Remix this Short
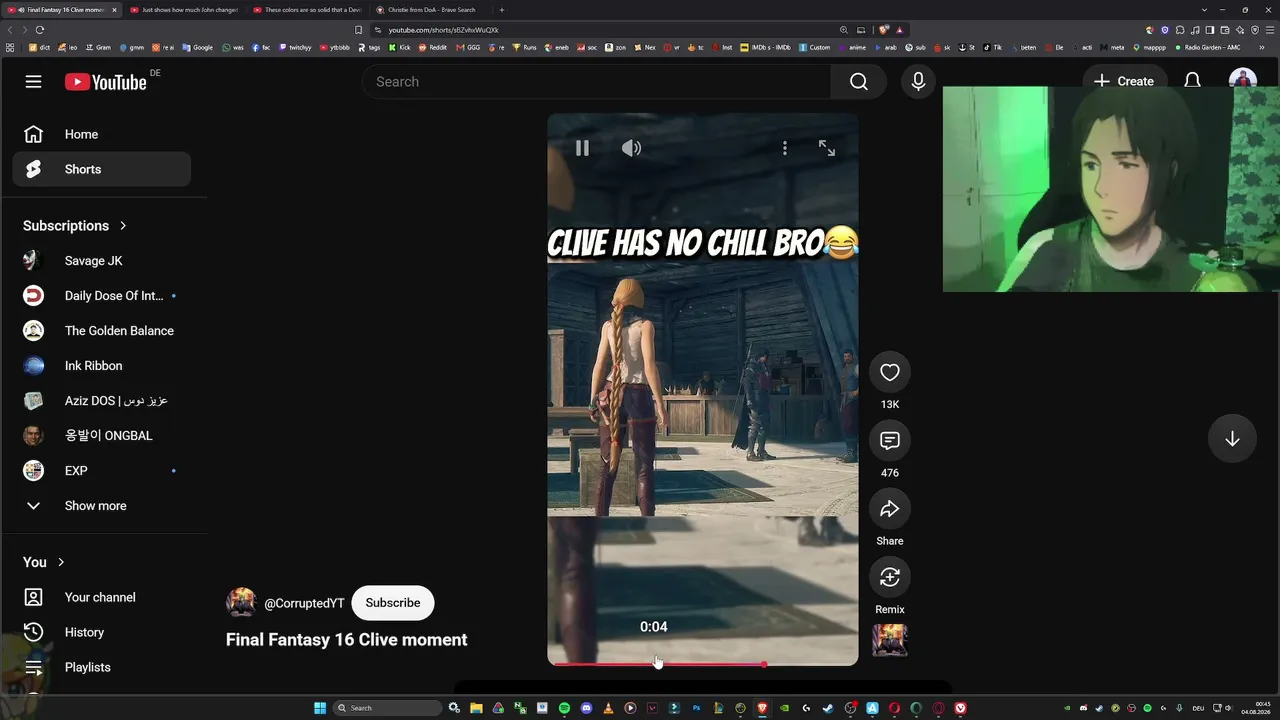This screenshot has width=1280, height=720. point(890,577)
